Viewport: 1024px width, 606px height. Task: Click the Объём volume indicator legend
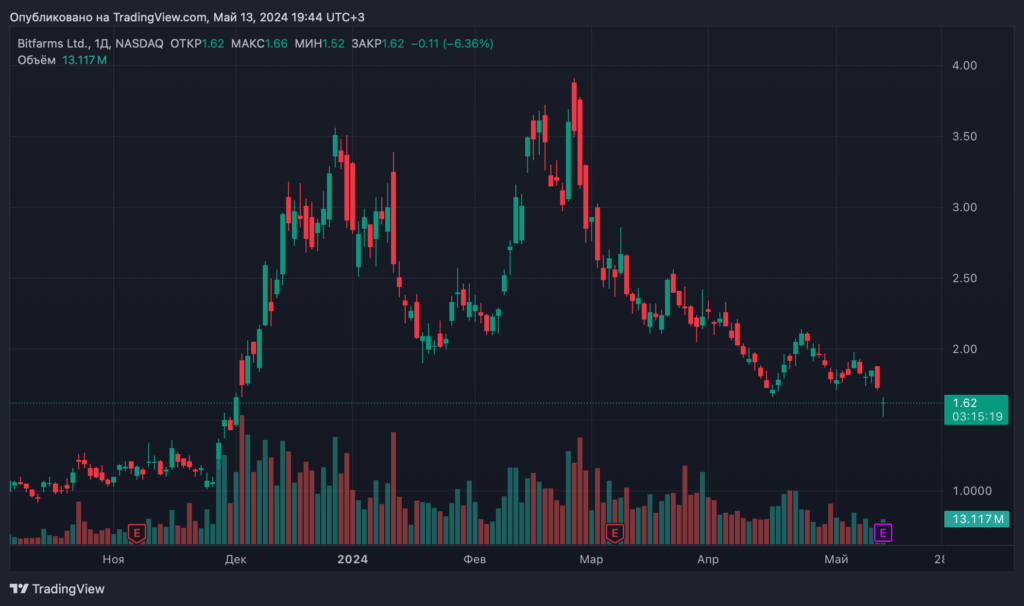tap(36, 61)
